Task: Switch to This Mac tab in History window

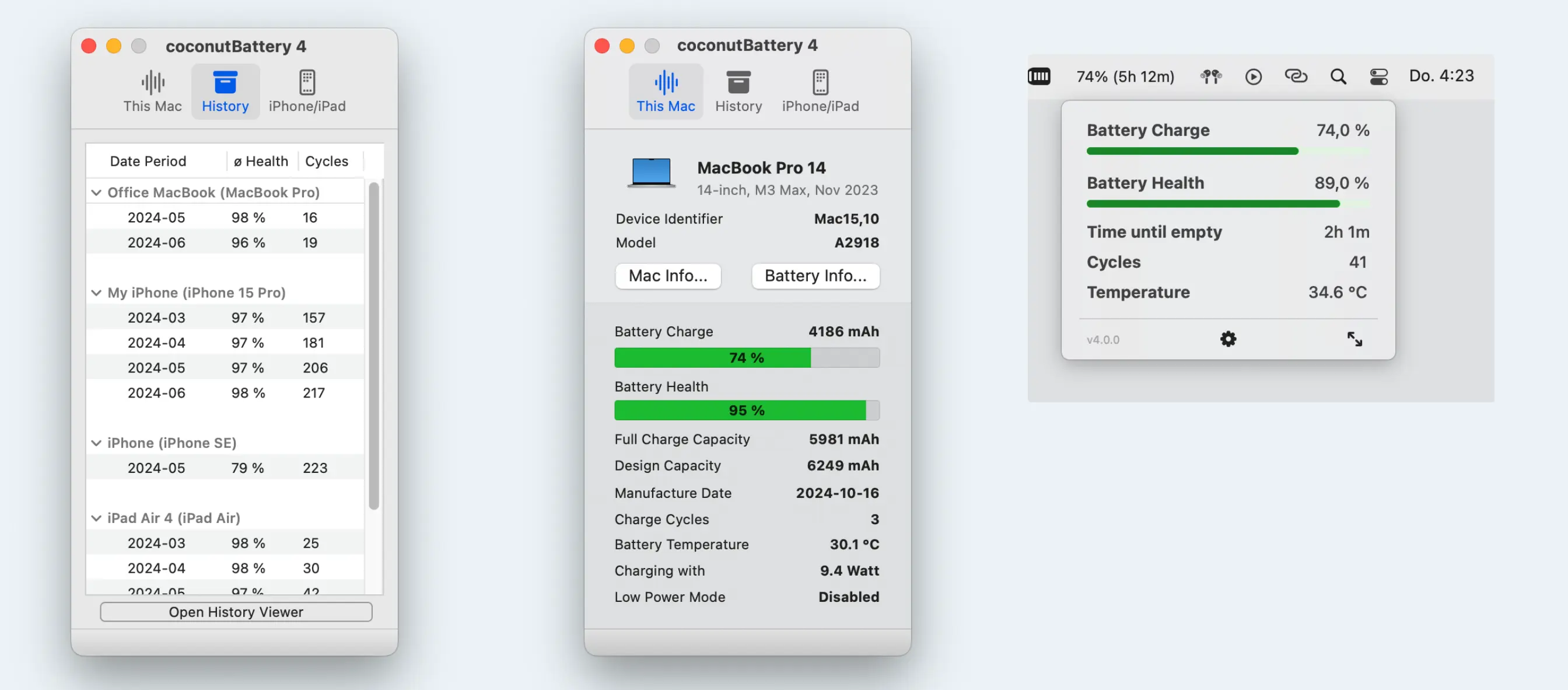Action: [x=152, y=91]
